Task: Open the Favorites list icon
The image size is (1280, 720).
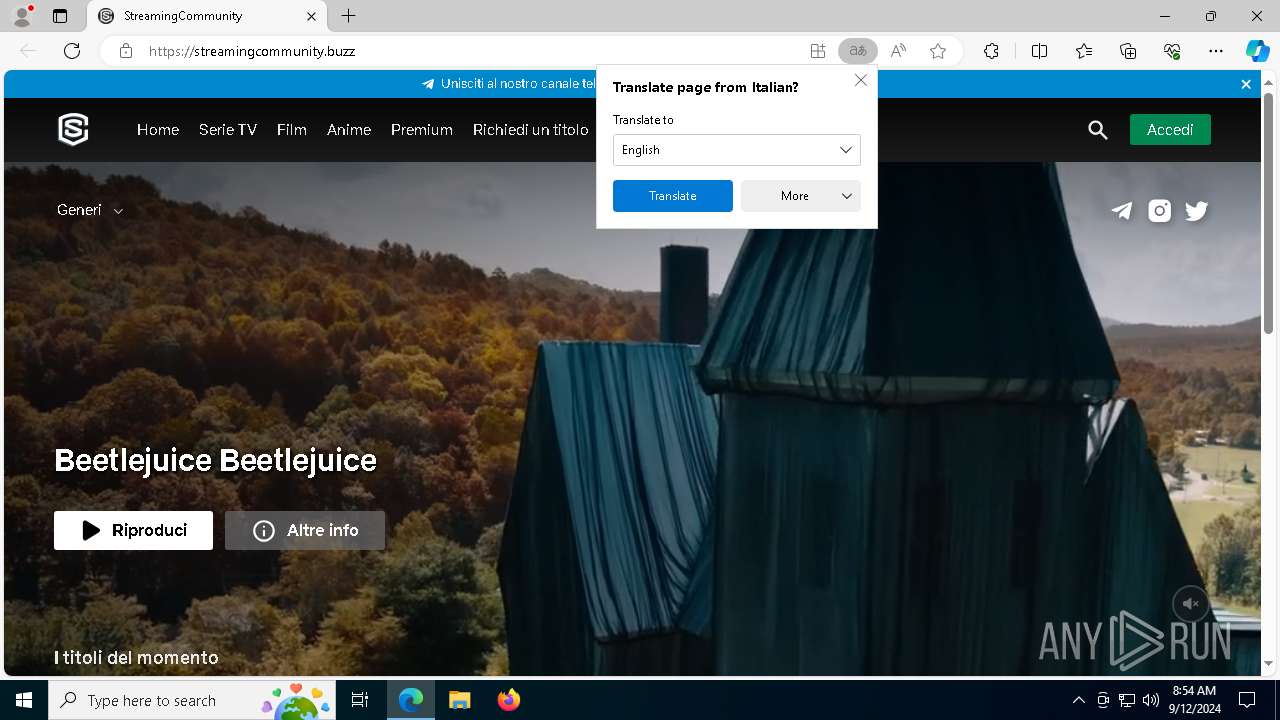Action: point(1084,51)
